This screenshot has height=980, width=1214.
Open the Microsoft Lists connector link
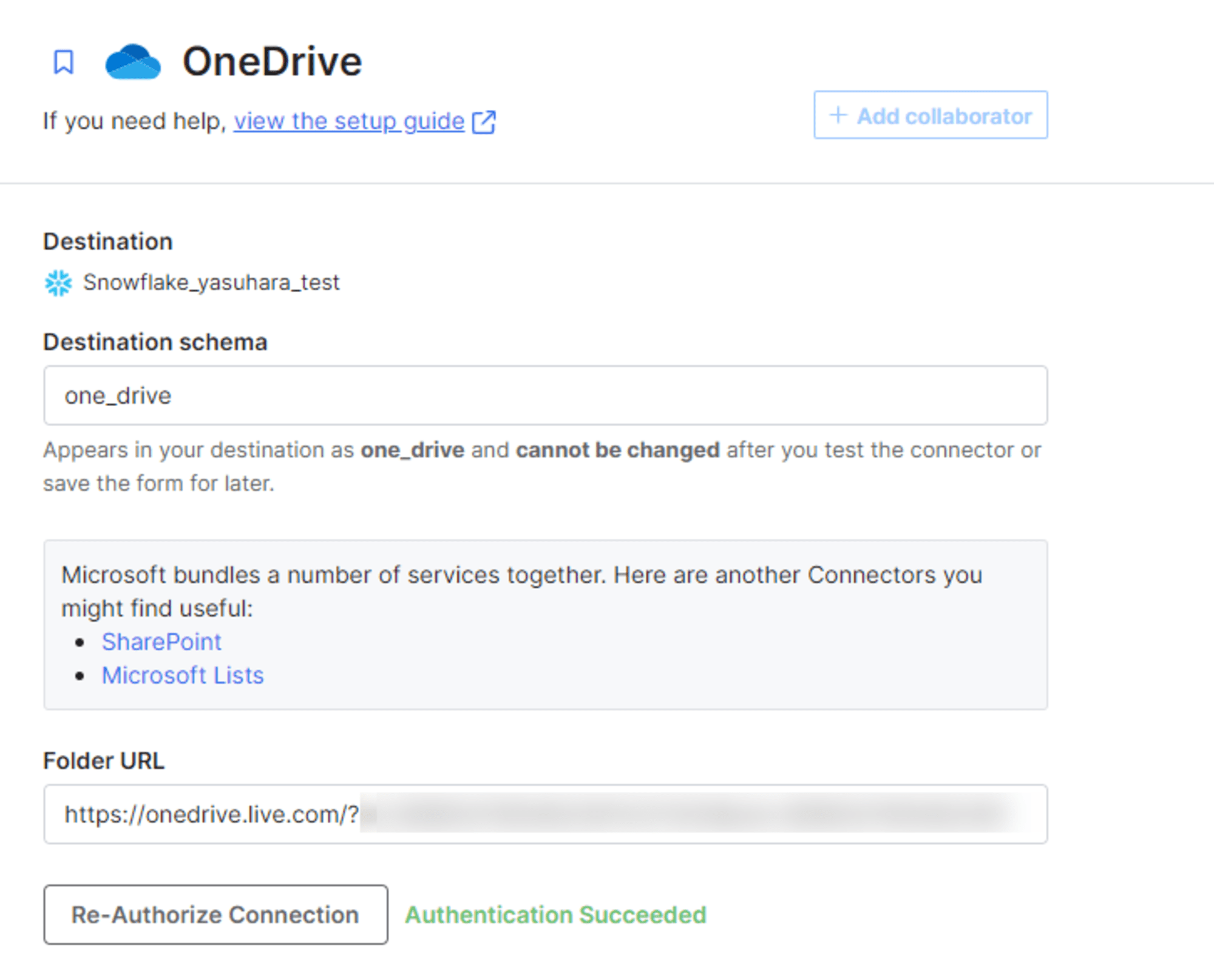pos(183,675)
